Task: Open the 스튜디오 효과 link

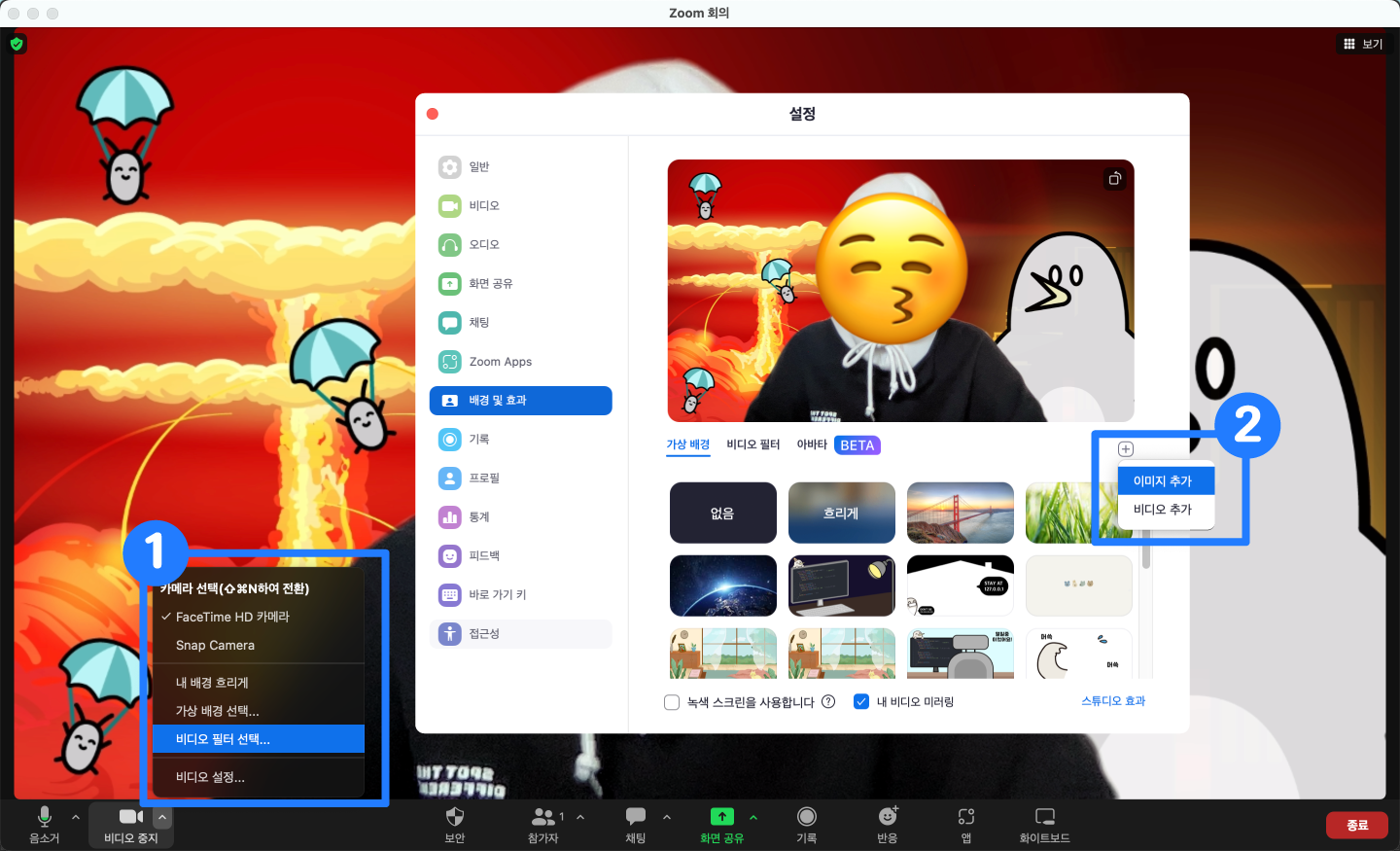Action: click(x=1113, y=701)
